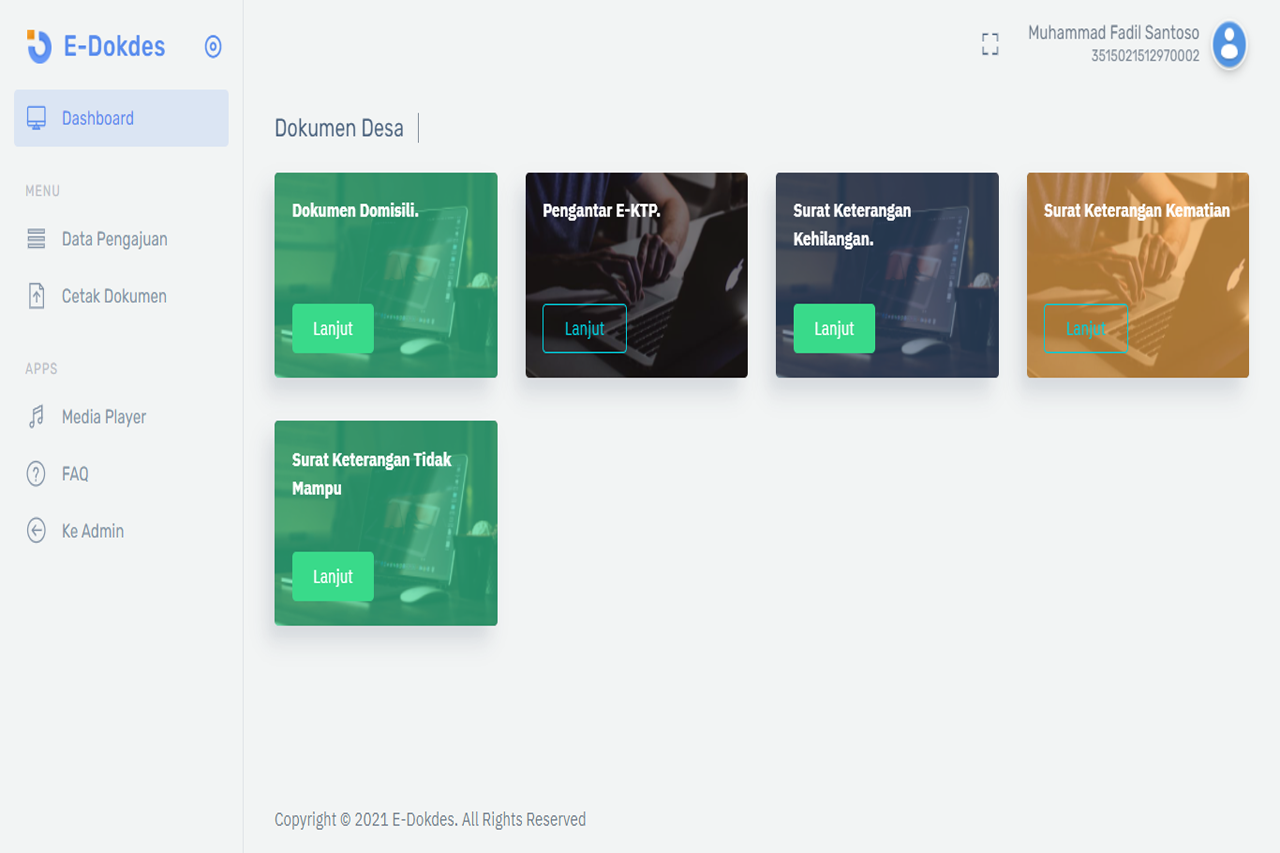Click the Muhammad Fadil Santoso username
This screenshot has width=1280, height=853.
[x=1113, y=33]
